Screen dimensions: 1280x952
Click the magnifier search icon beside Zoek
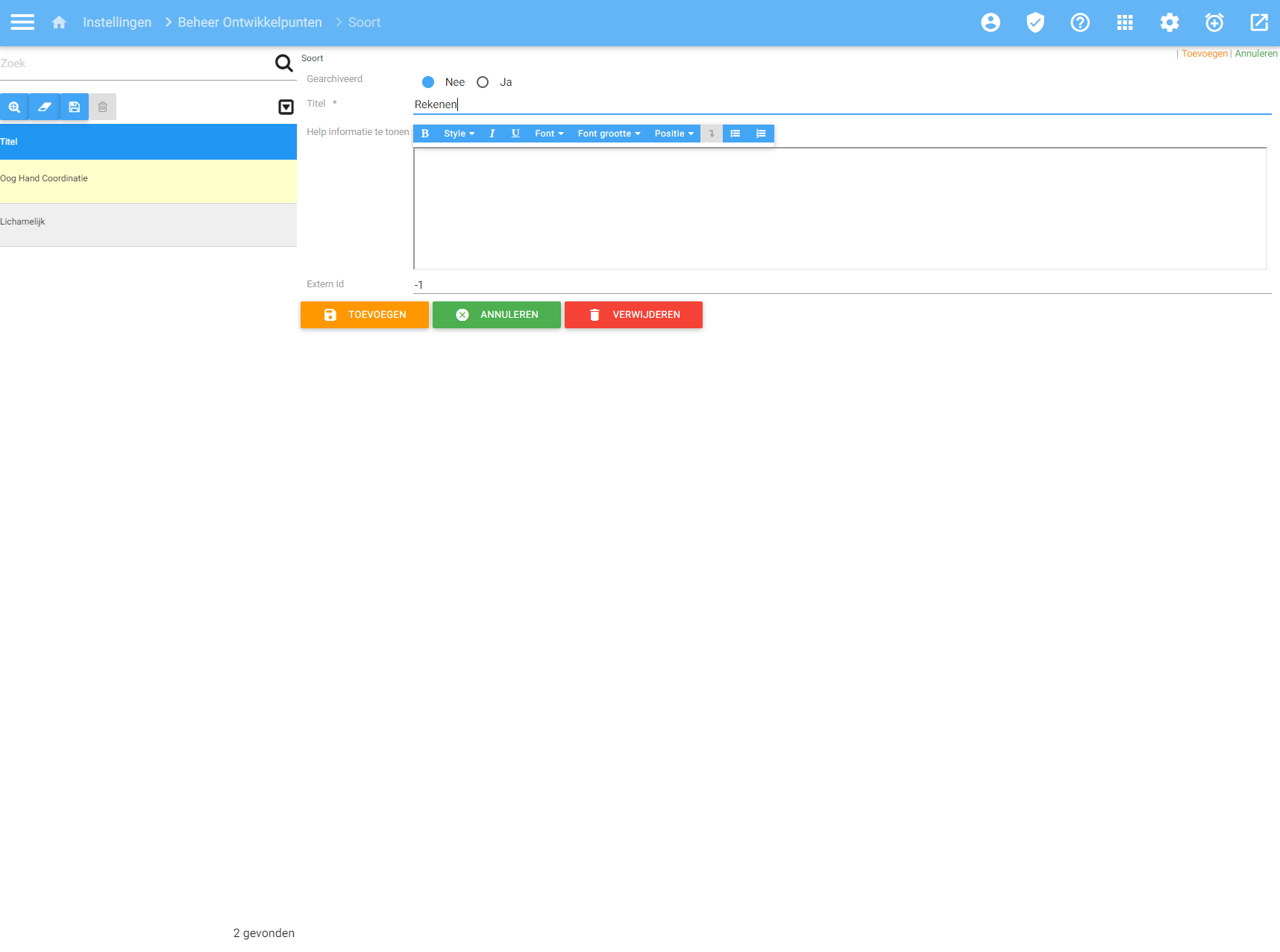pos(283,63)
